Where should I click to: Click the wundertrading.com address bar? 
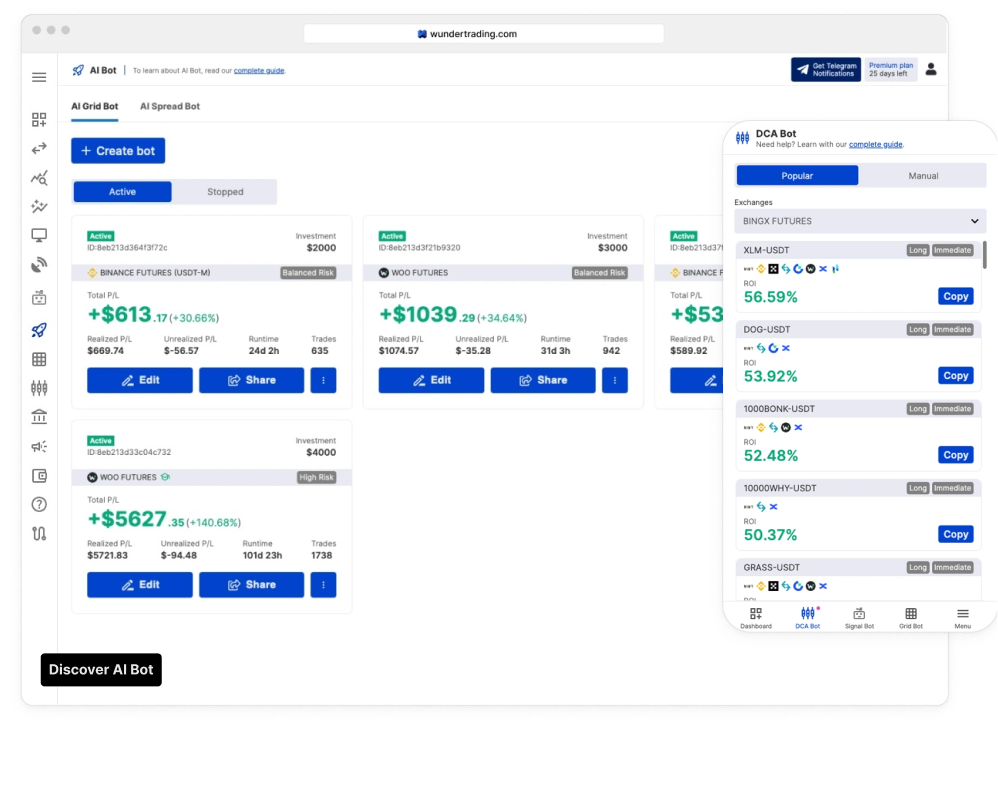484,34
